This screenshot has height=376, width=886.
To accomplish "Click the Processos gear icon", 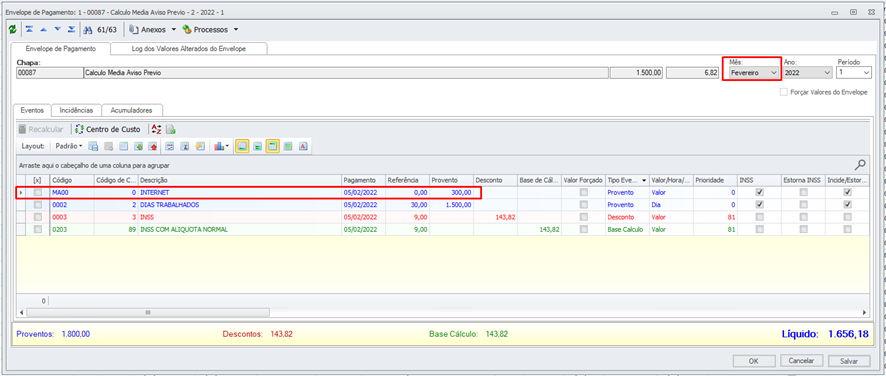I will pyautogui.click(x=186, y=29).
